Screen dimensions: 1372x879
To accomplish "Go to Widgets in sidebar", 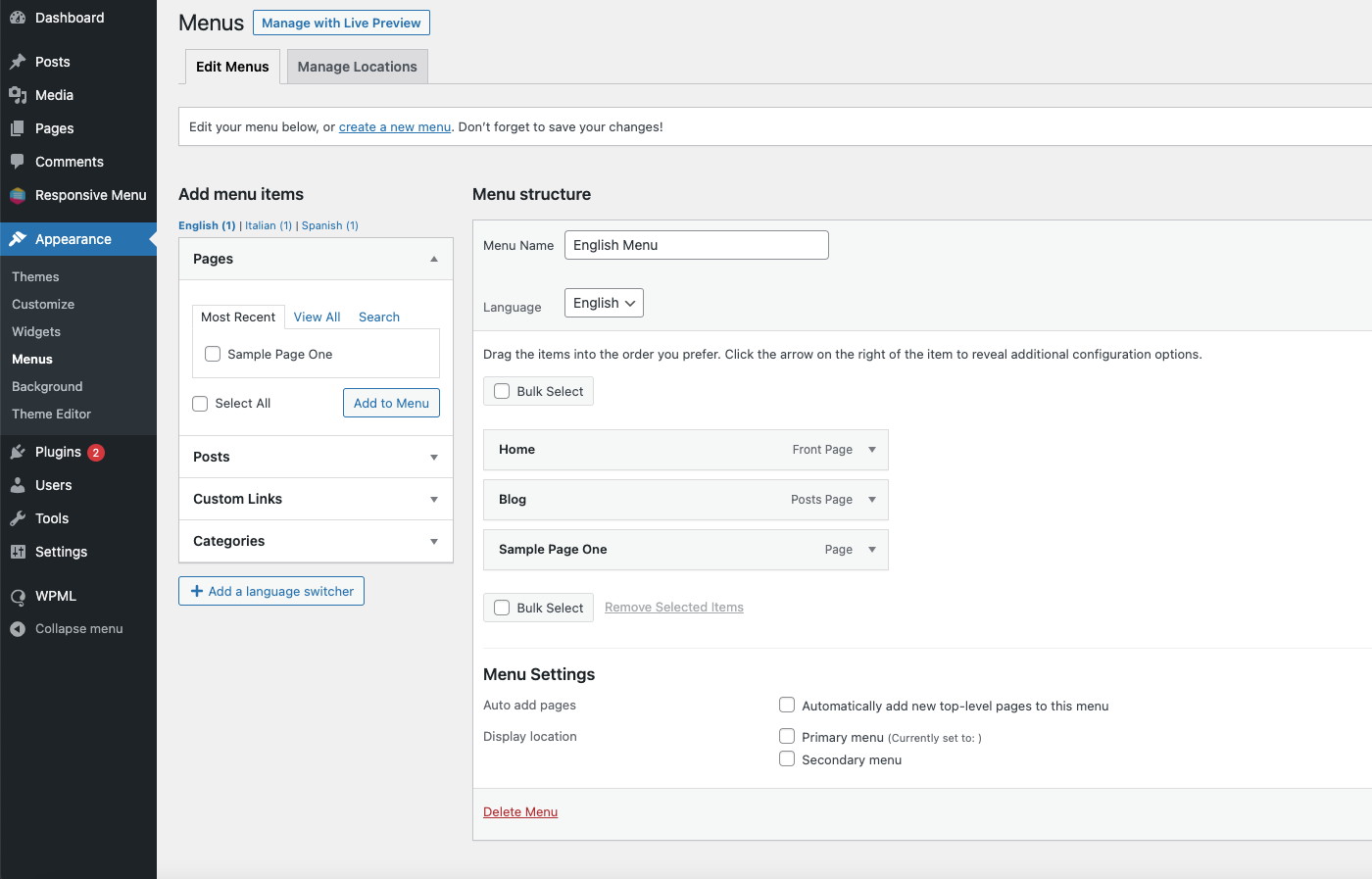I will tap(36, 331).
